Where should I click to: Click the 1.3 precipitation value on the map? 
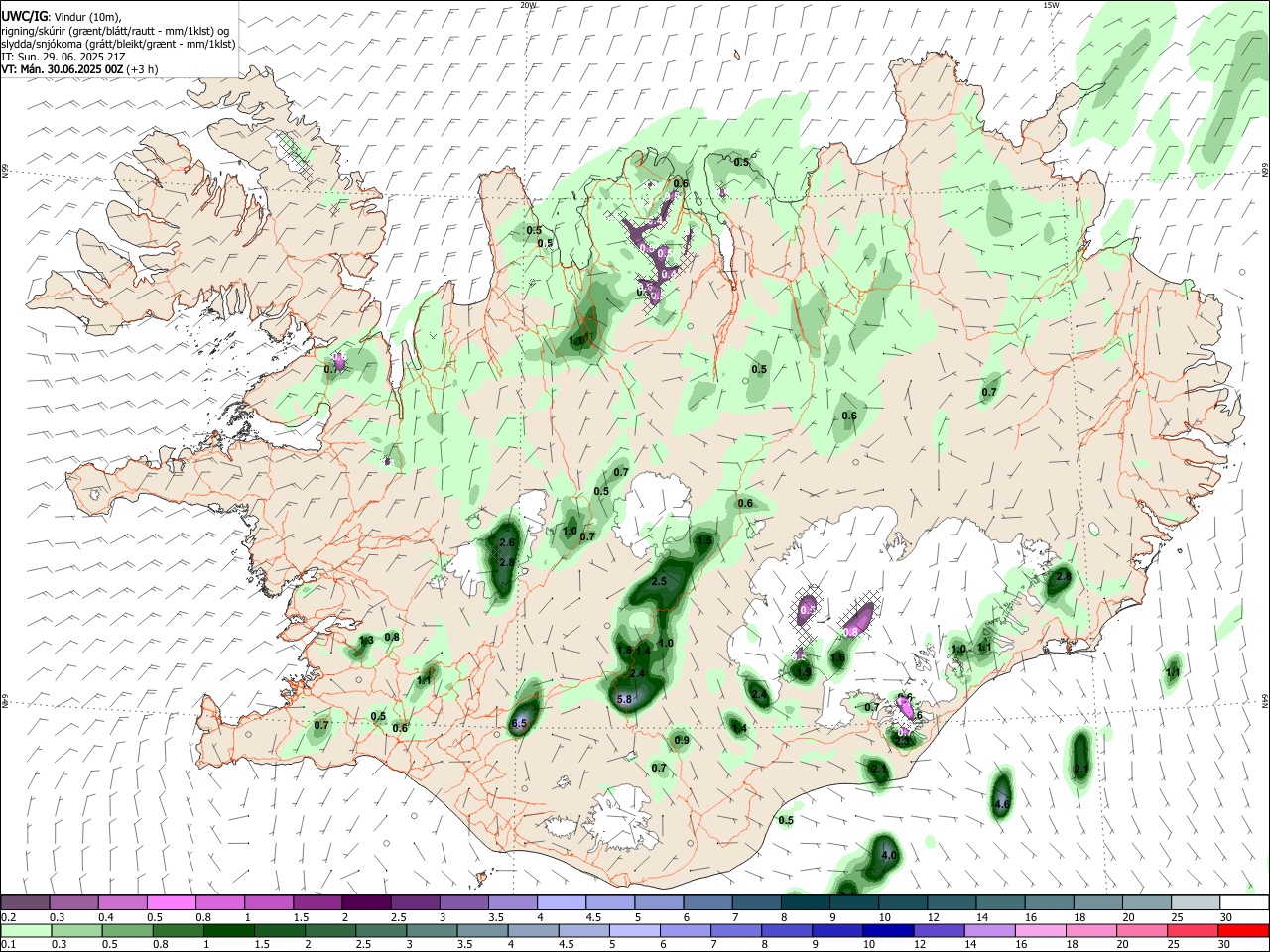(x=366, y=641)
